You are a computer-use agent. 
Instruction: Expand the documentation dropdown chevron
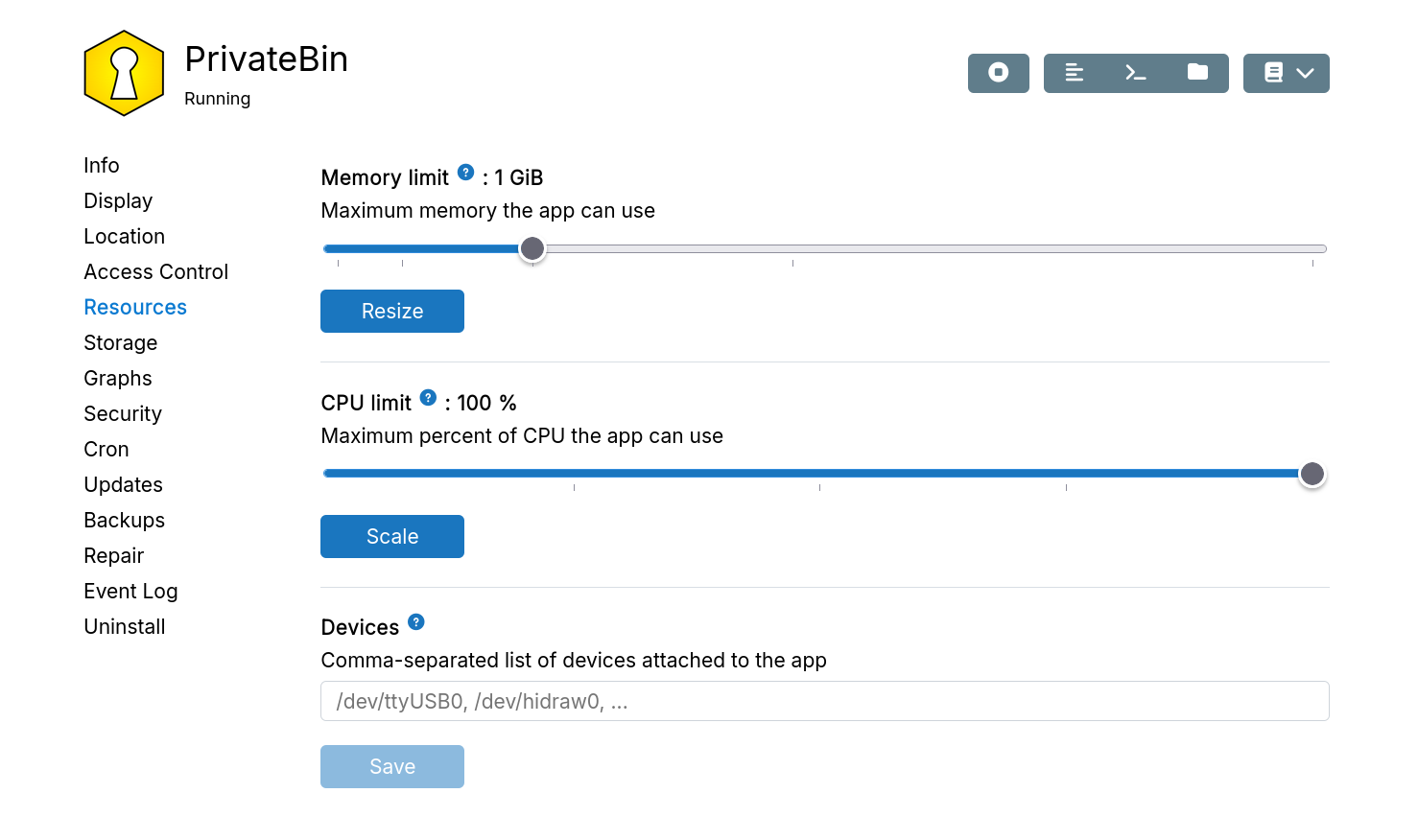[1306, 73]
